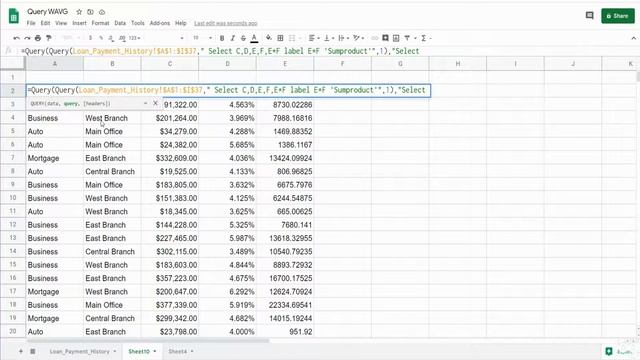Format as currency icon

(x=90, y=38)
